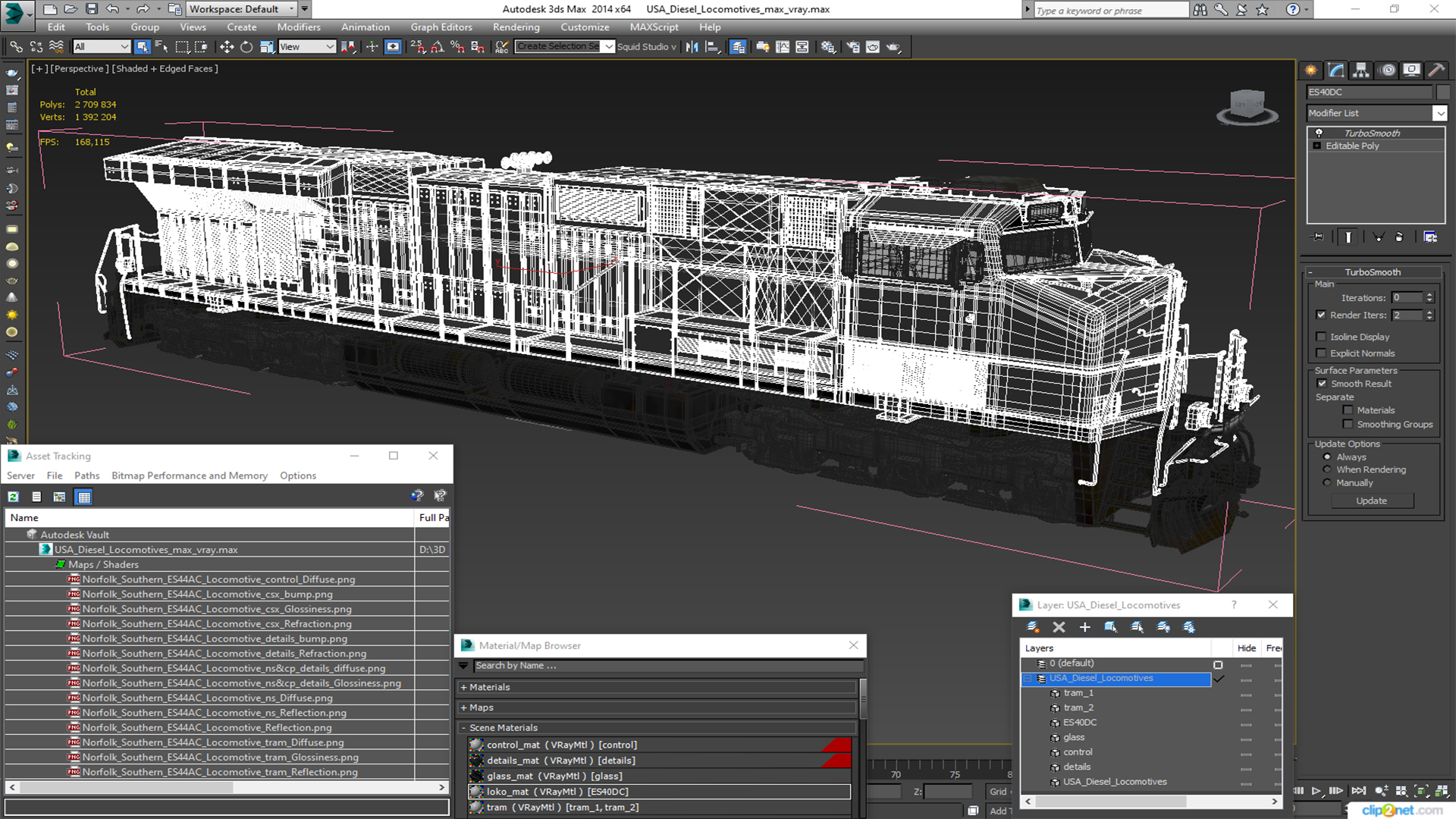Select When Rendering update option
Screen dimensions: 1456x819
[1327, 469]
